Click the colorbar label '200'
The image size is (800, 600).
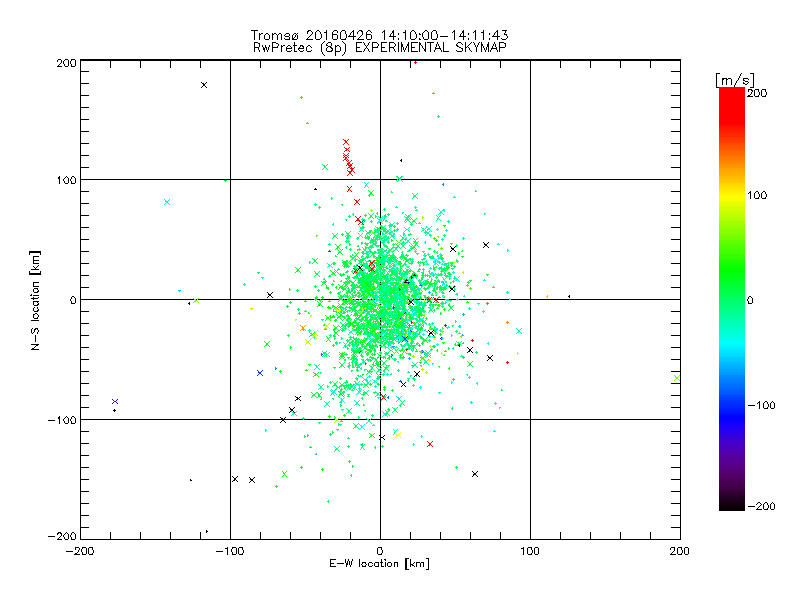pyautogui.click(x=757, y=93)
